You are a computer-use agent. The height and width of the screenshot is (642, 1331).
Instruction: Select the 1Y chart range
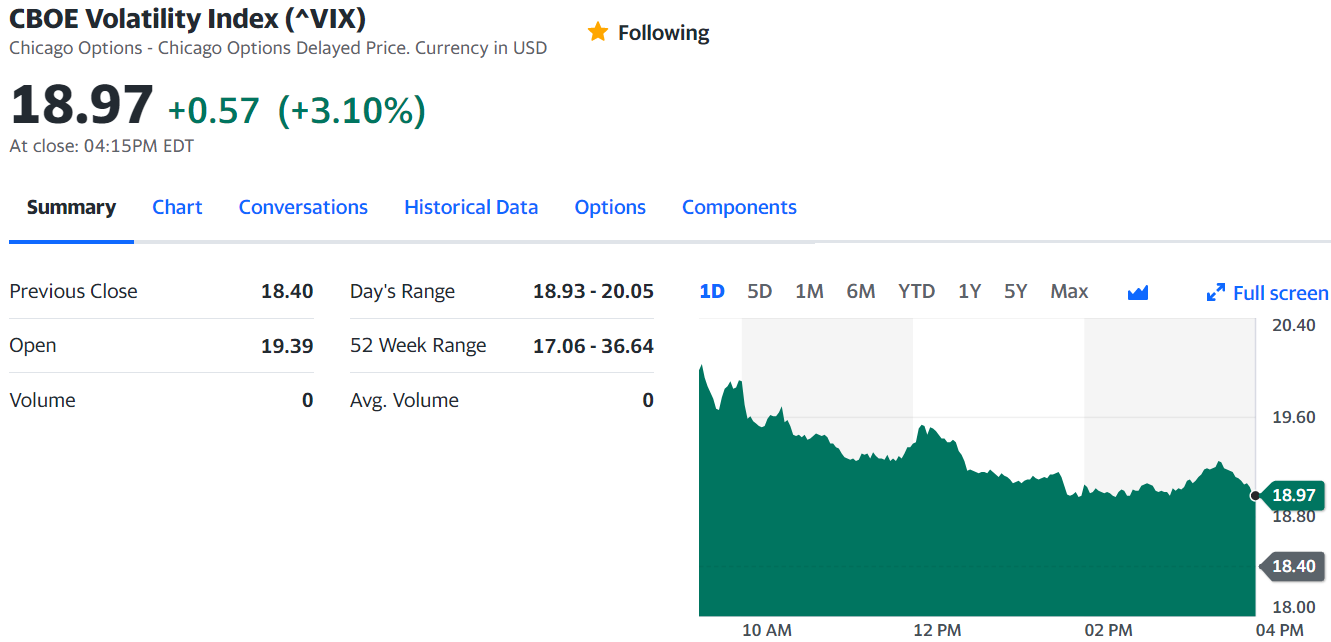click(969, 291)
